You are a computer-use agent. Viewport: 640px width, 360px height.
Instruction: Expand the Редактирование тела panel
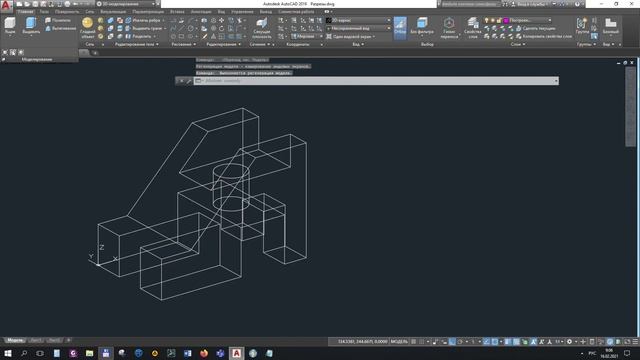(137, 44)
